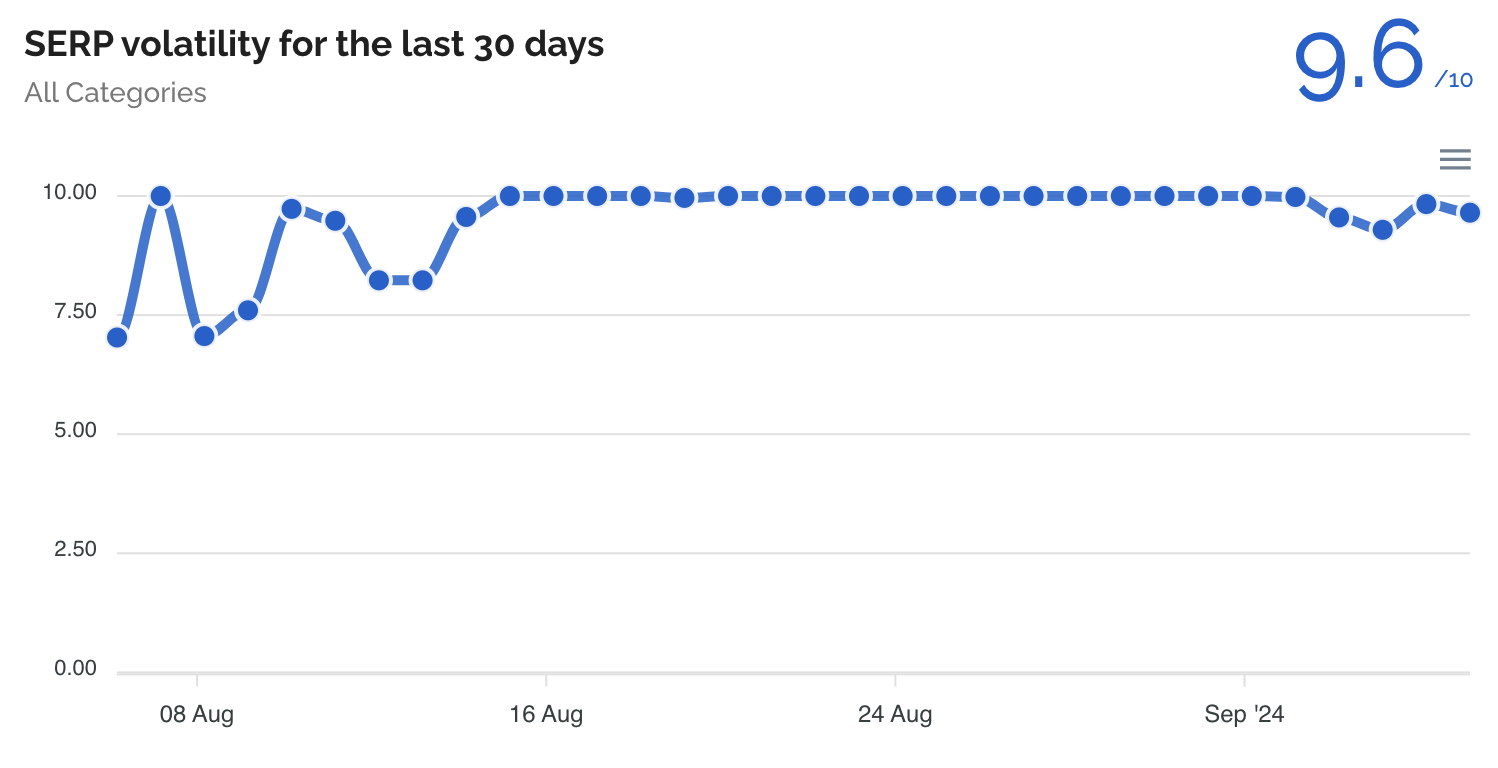The width and height of the screenshot is (1498, 768).
Task: Click the 10.00 y-axis label
Action: 69,193
